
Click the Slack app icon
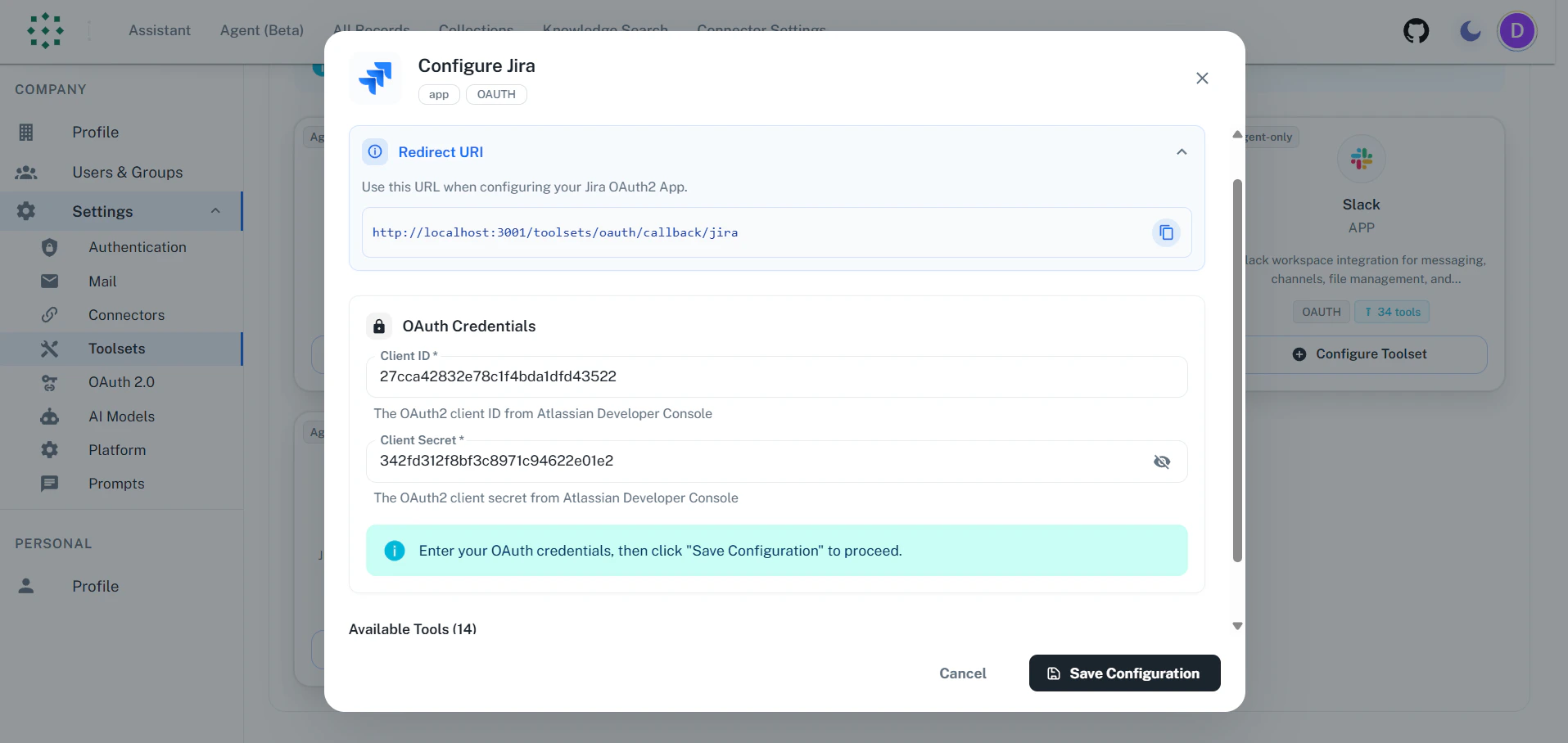pyautogui.click(x=1361, y=158)
